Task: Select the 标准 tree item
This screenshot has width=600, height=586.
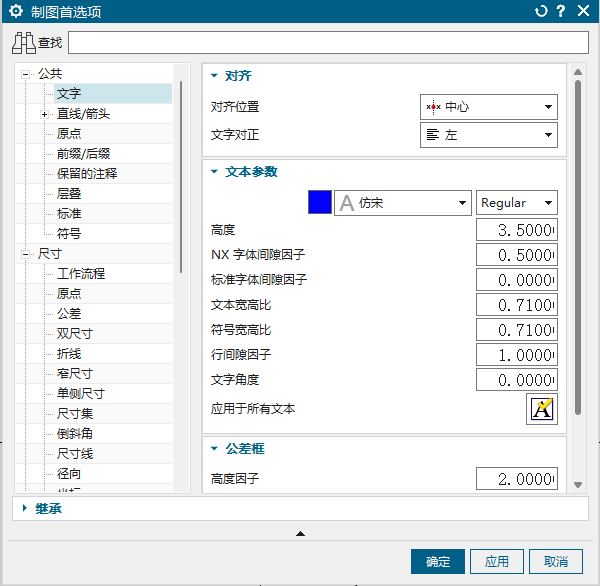Action: 69,213
